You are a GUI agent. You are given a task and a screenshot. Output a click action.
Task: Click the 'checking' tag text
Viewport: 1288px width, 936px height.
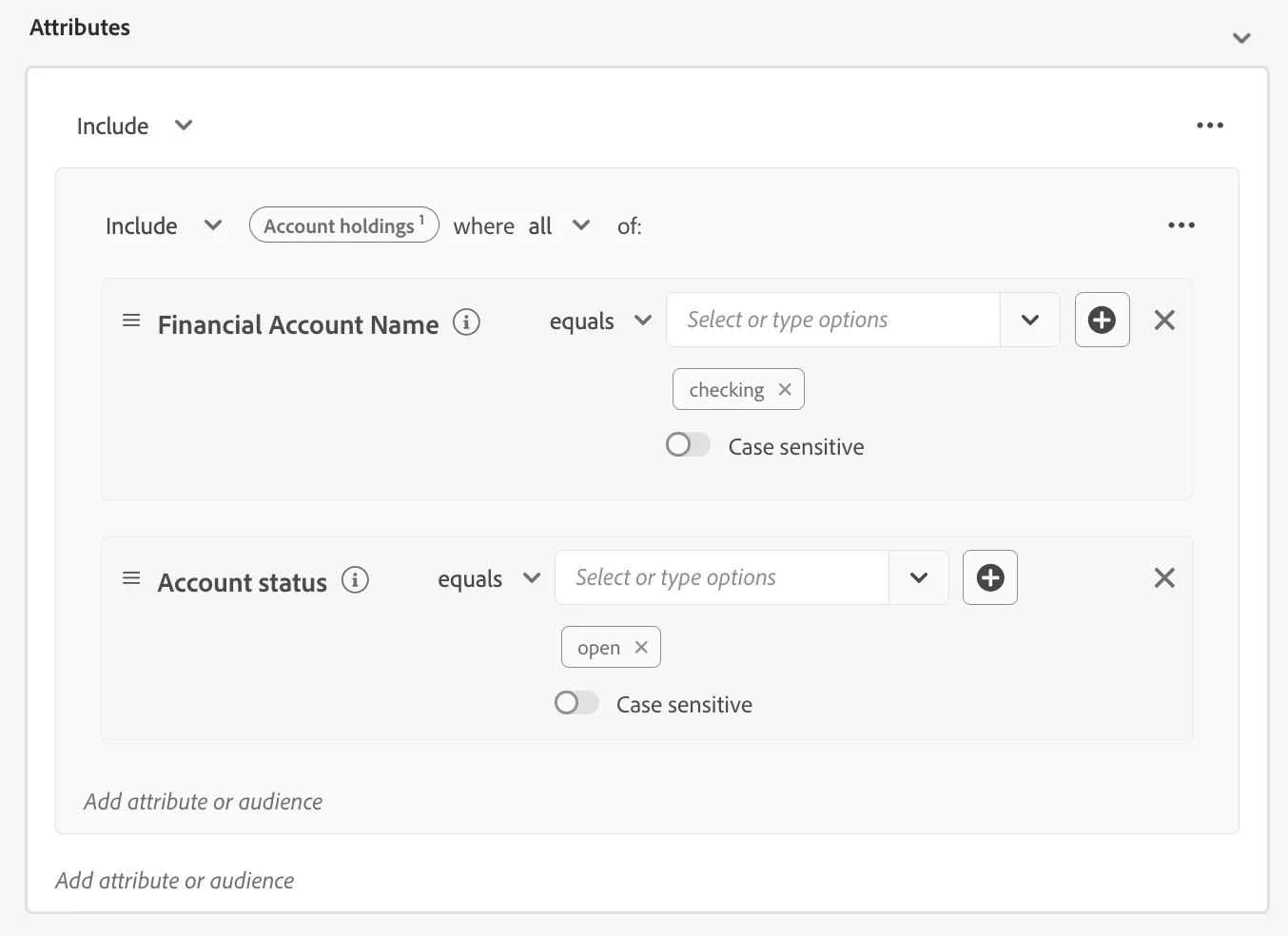click(727, 390)
